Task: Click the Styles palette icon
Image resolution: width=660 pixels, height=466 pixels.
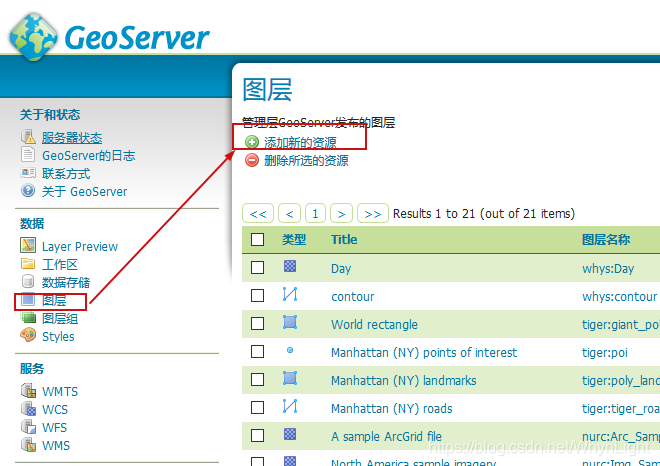Action: 28,336
